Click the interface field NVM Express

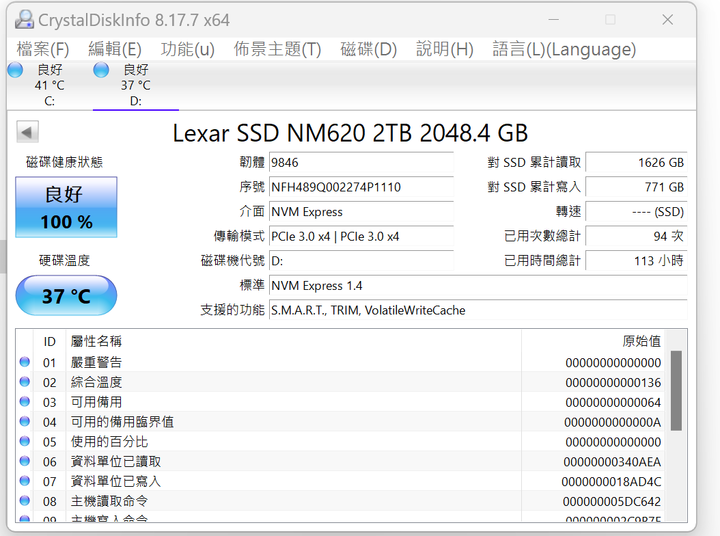[361, 212]
